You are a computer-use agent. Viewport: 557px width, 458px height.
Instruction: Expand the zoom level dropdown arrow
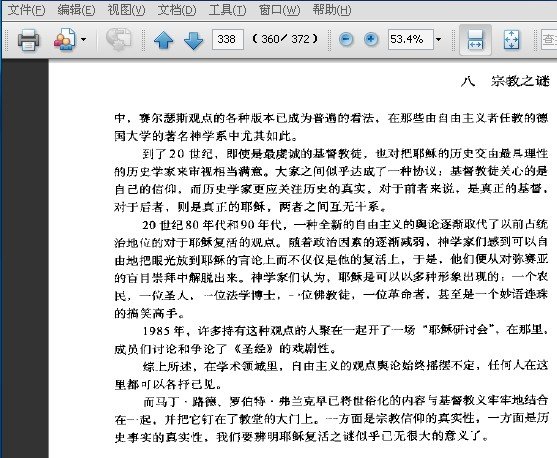(x=438, y=39)
